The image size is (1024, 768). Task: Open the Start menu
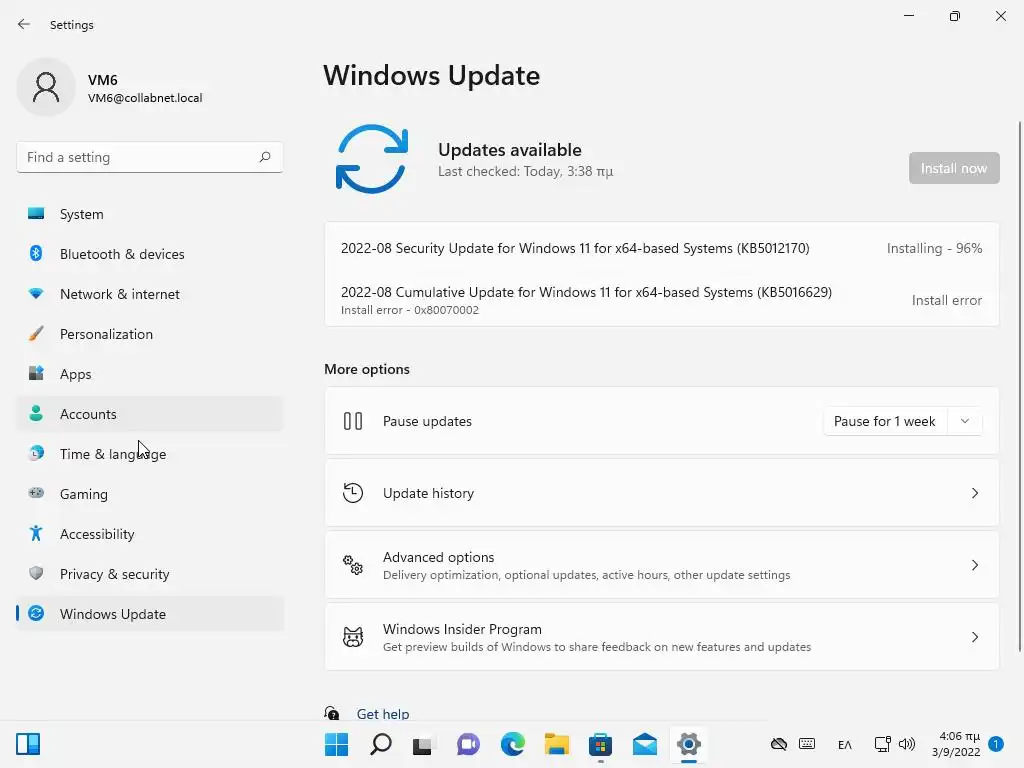pyautogui.click(x=336, y=744)
